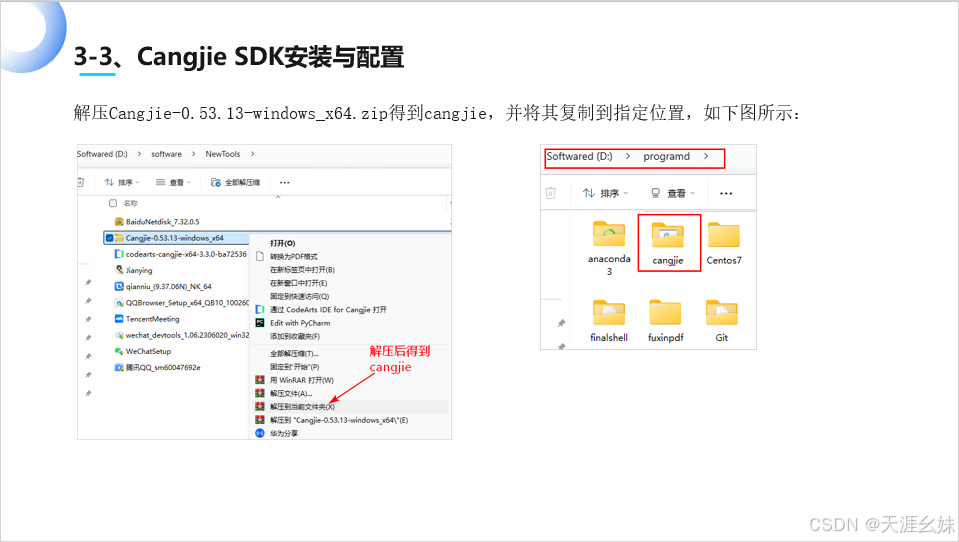Image resolution: width=959 pixels, height=542 pixels.
Task: Choose 在新标签页中打开(B)
Action: (302, 270)
